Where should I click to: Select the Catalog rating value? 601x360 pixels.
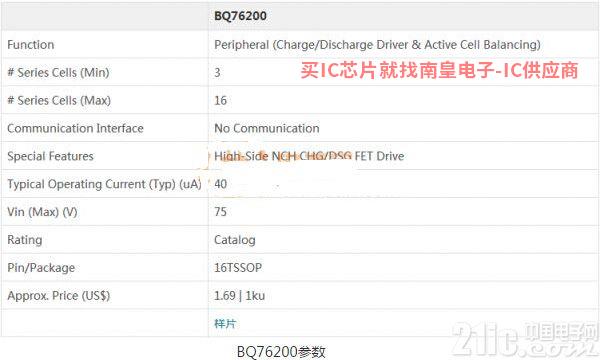235,240
